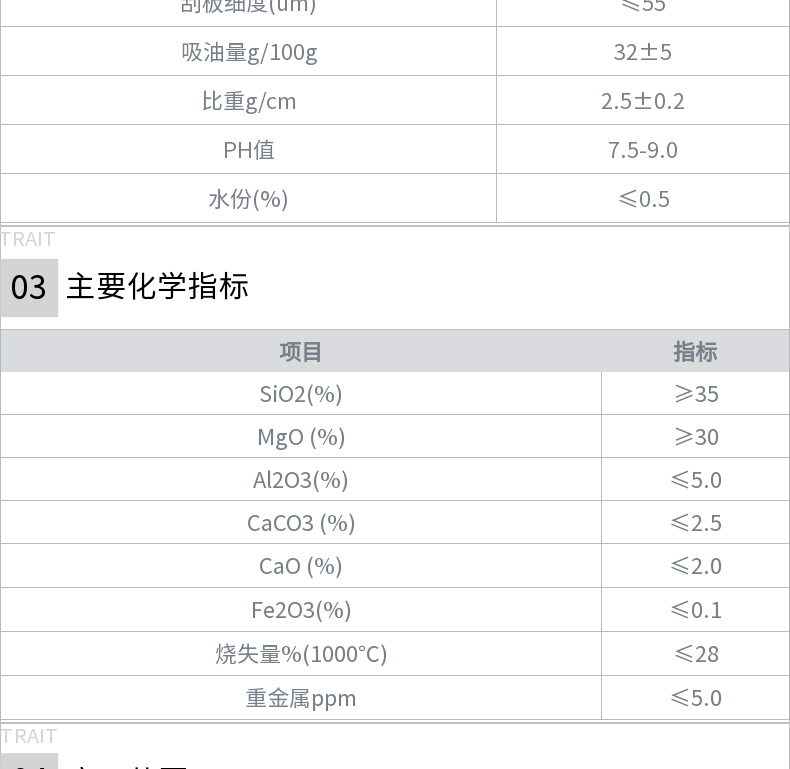Select the 重金属ppm row label

coord(301,698)
